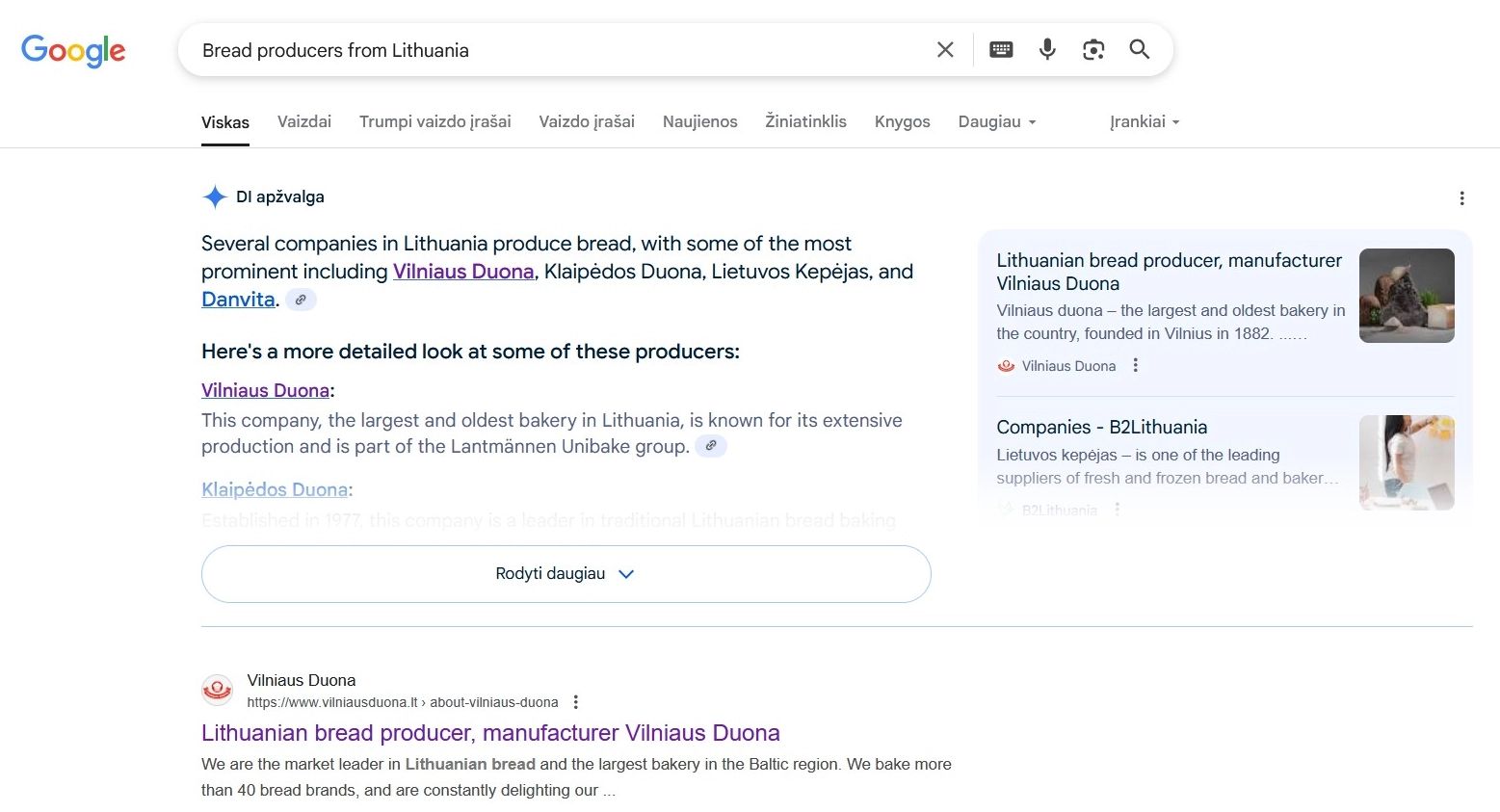Screen dimensions: 1500x812
Task: Click the Vilniaus Duona favicon in the result
Action: click(x=217, y=690)
